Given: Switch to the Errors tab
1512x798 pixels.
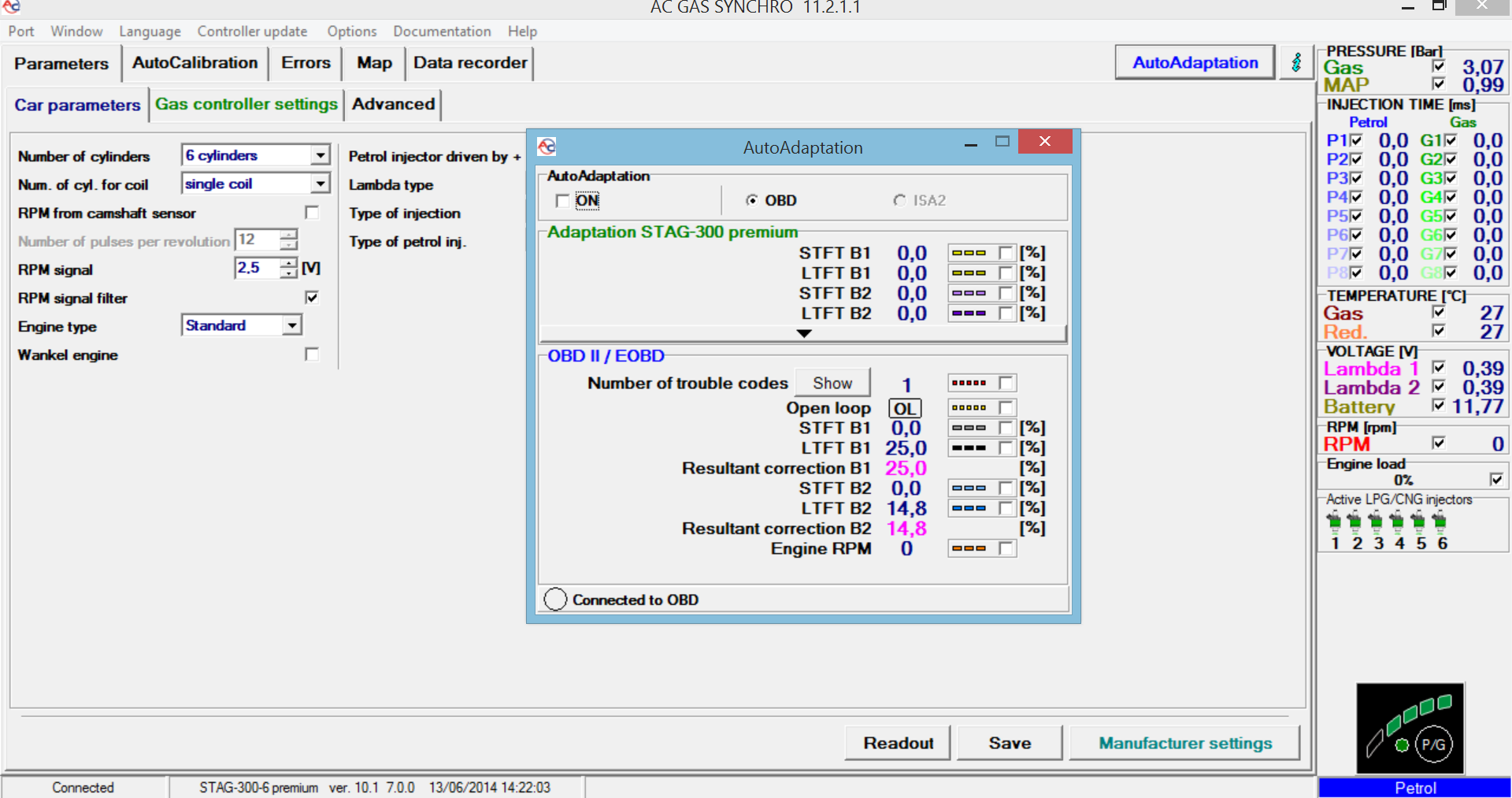Looking at the screenshot, I should (306, 63).
